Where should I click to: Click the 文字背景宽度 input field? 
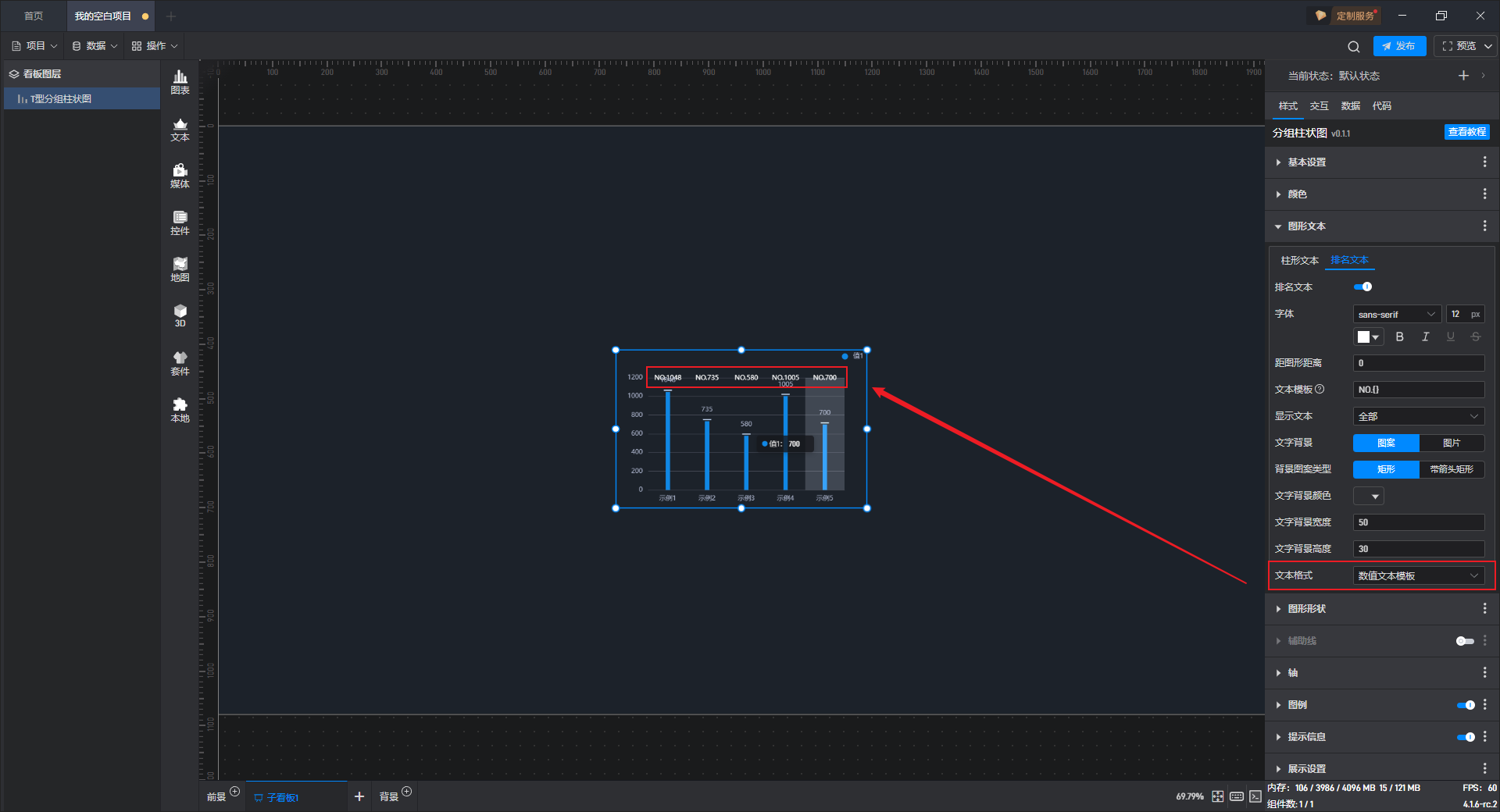[x=1419, y=522]
